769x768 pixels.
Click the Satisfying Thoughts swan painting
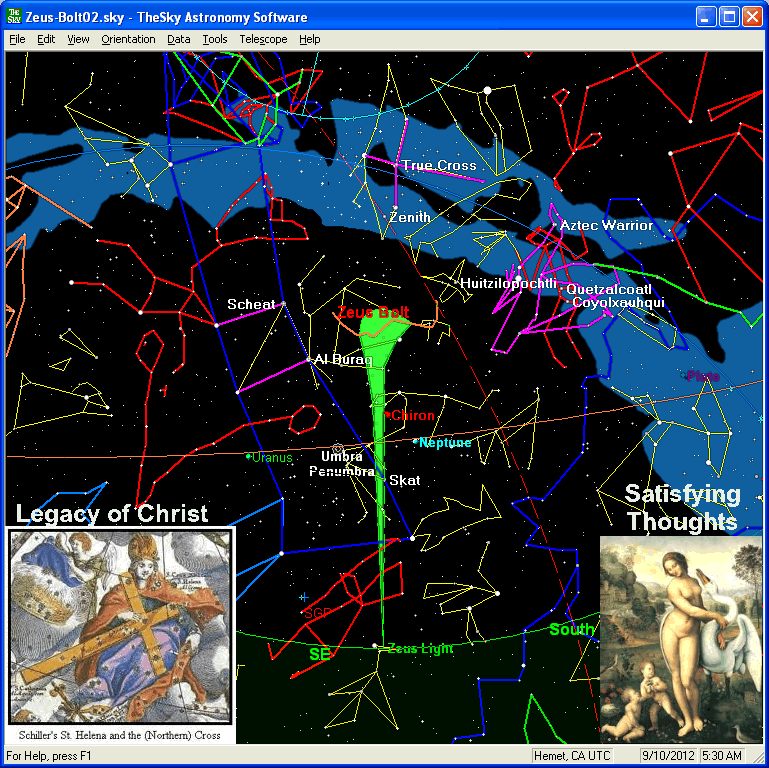tap(680, 640)
